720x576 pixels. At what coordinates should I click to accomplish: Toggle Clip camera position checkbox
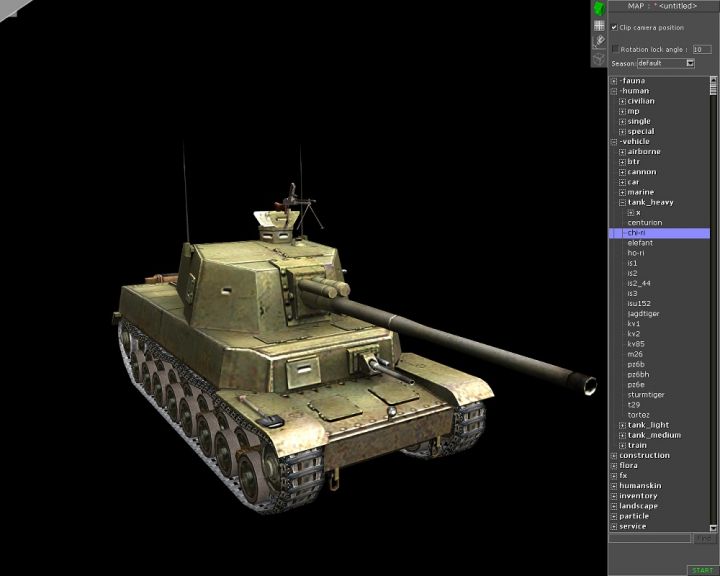point(615,27)
